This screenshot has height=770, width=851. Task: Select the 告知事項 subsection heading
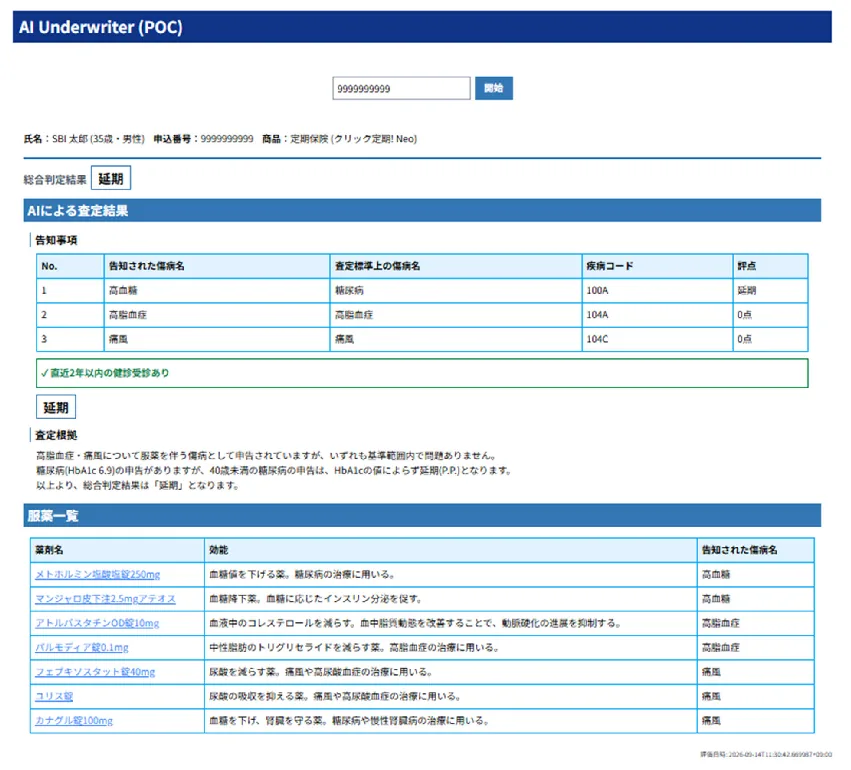(x=56, y=240)
